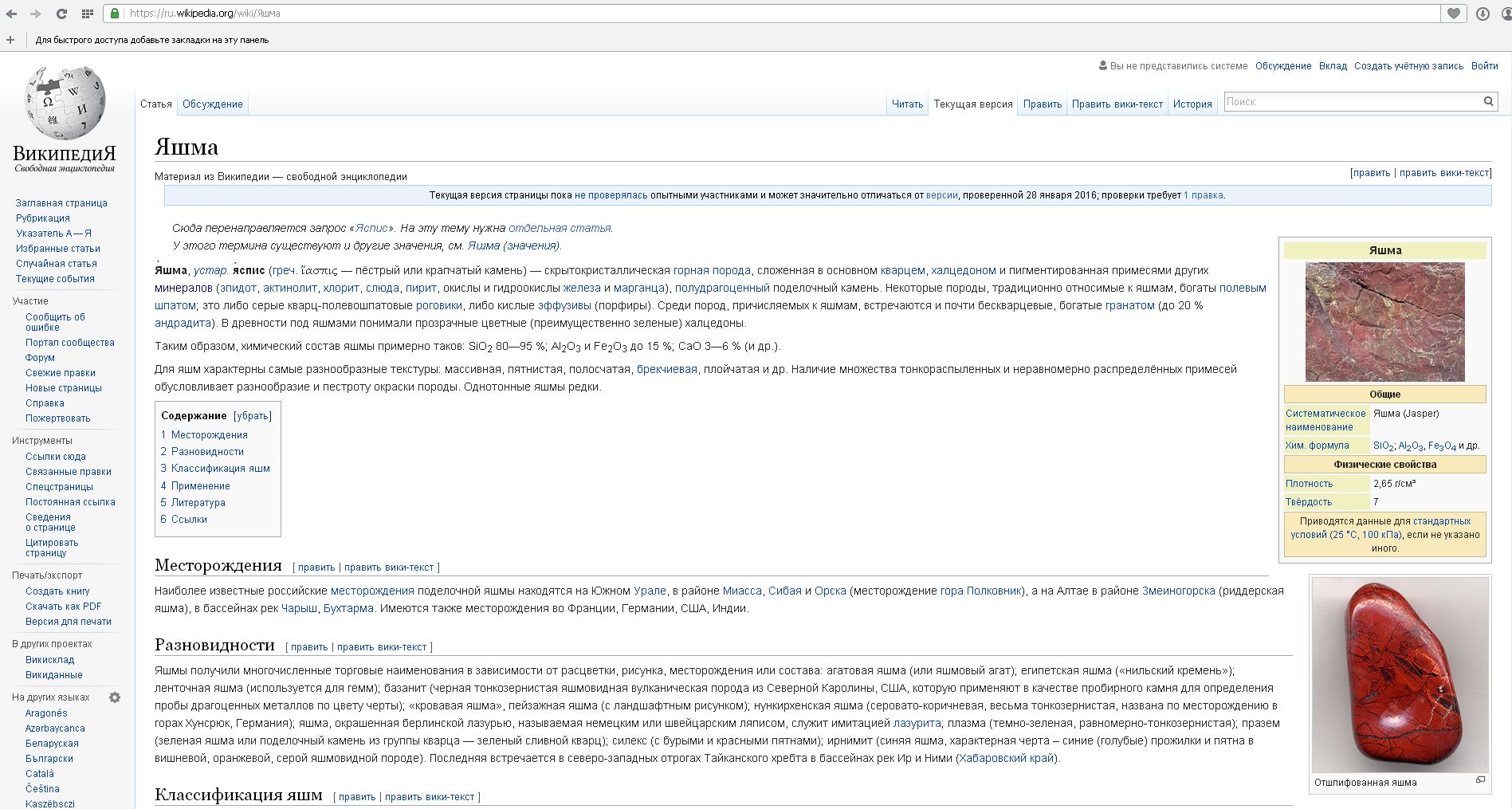Click the browser back arrow
Viewport: 1512px width, 809px height.
(x=11, y=14)
